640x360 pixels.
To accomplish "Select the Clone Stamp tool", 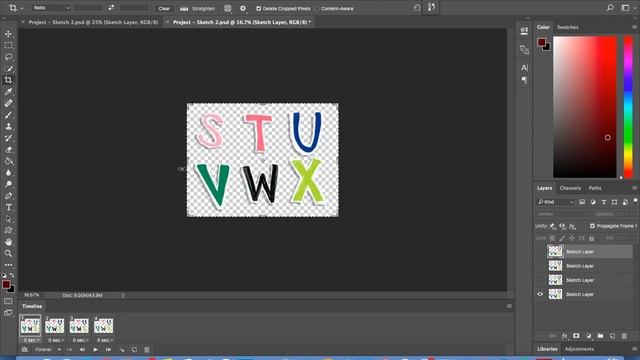I will tap(8, 127).
